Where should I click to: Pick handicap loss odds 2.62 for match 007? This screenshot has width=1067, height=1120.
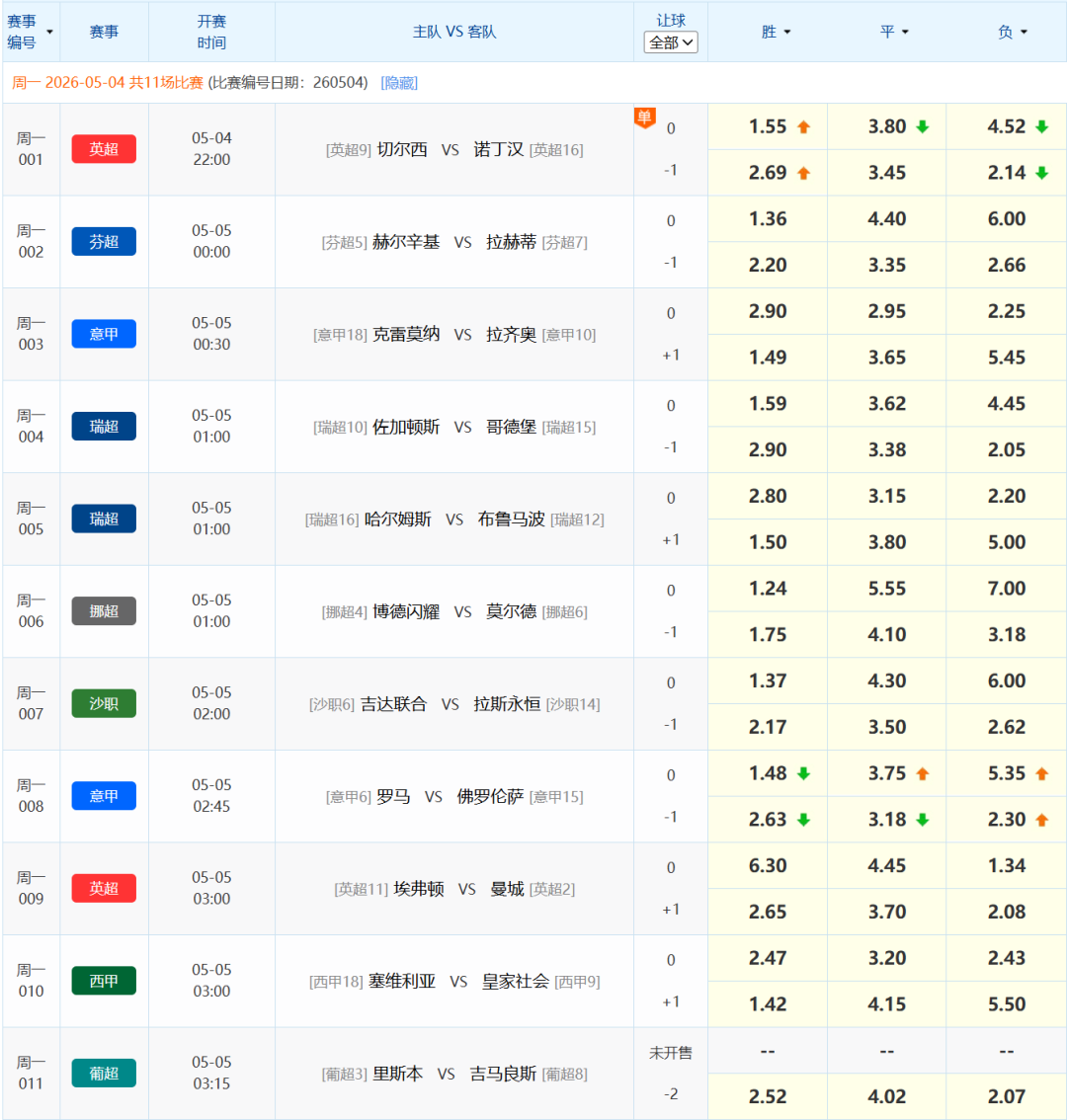click(1007, 727)
